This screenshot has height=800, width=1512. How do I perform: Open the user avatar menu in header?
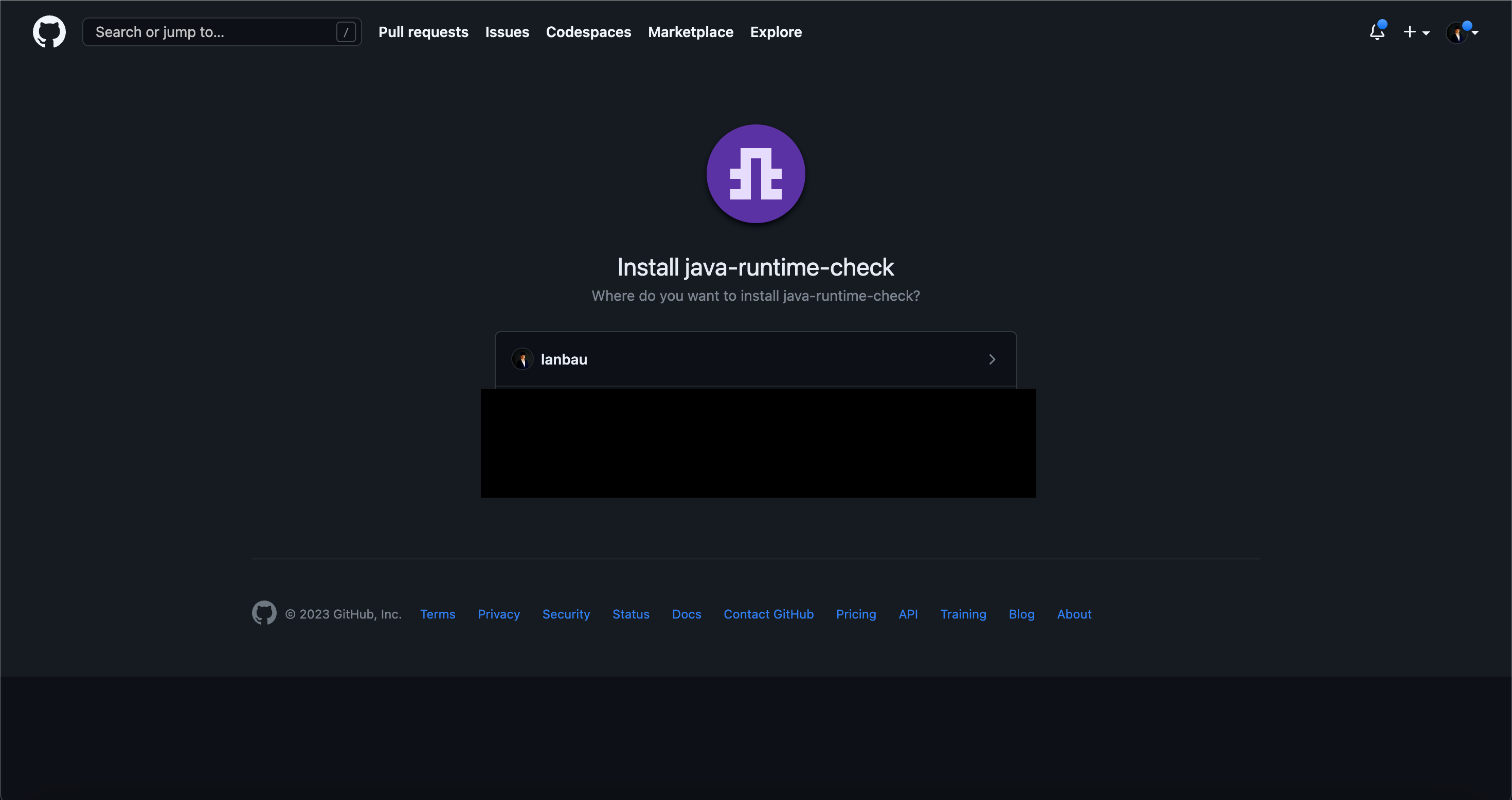1462,32
